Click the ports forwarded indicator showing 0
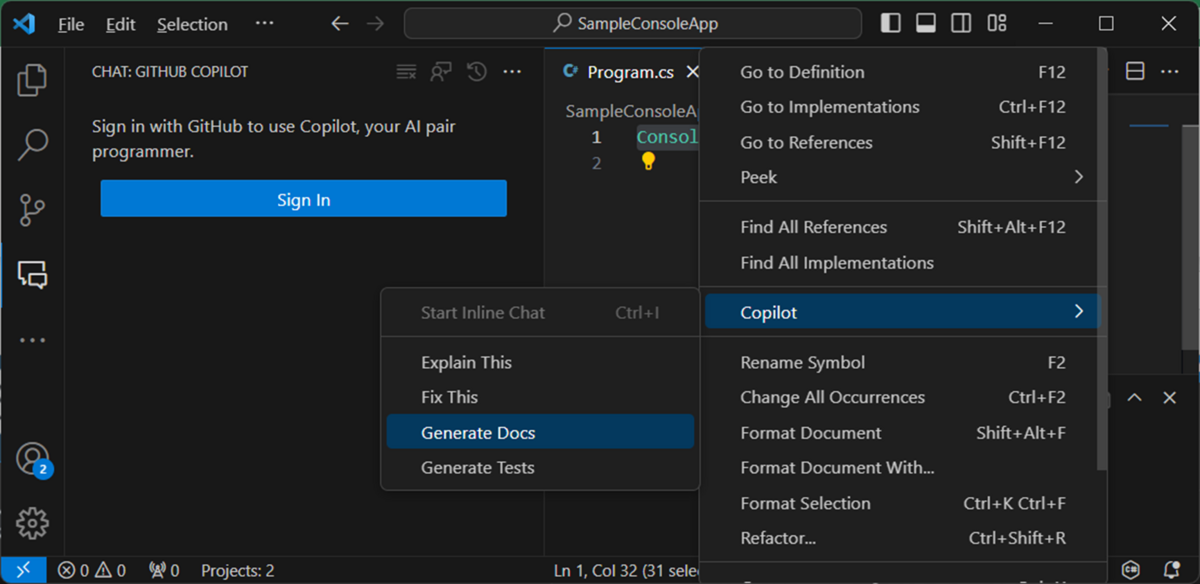1200x584 pixels. [164, 571]
